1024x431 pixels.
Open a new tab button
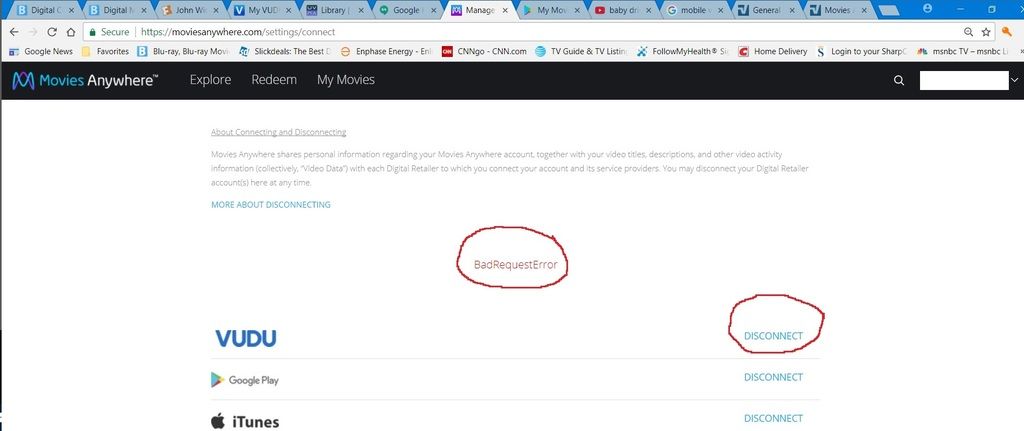click(889, 10)
